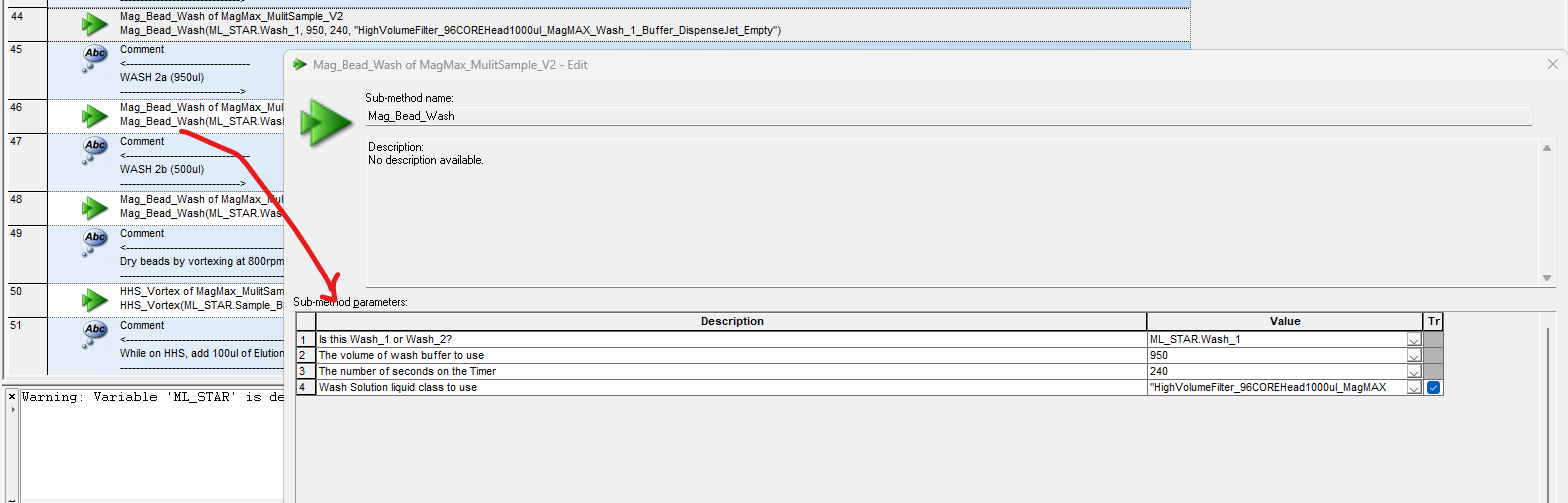1568x503 pixels.
Task: Click 'WASH 2b (500ul)' comment text
Action: tap(162, 169)
